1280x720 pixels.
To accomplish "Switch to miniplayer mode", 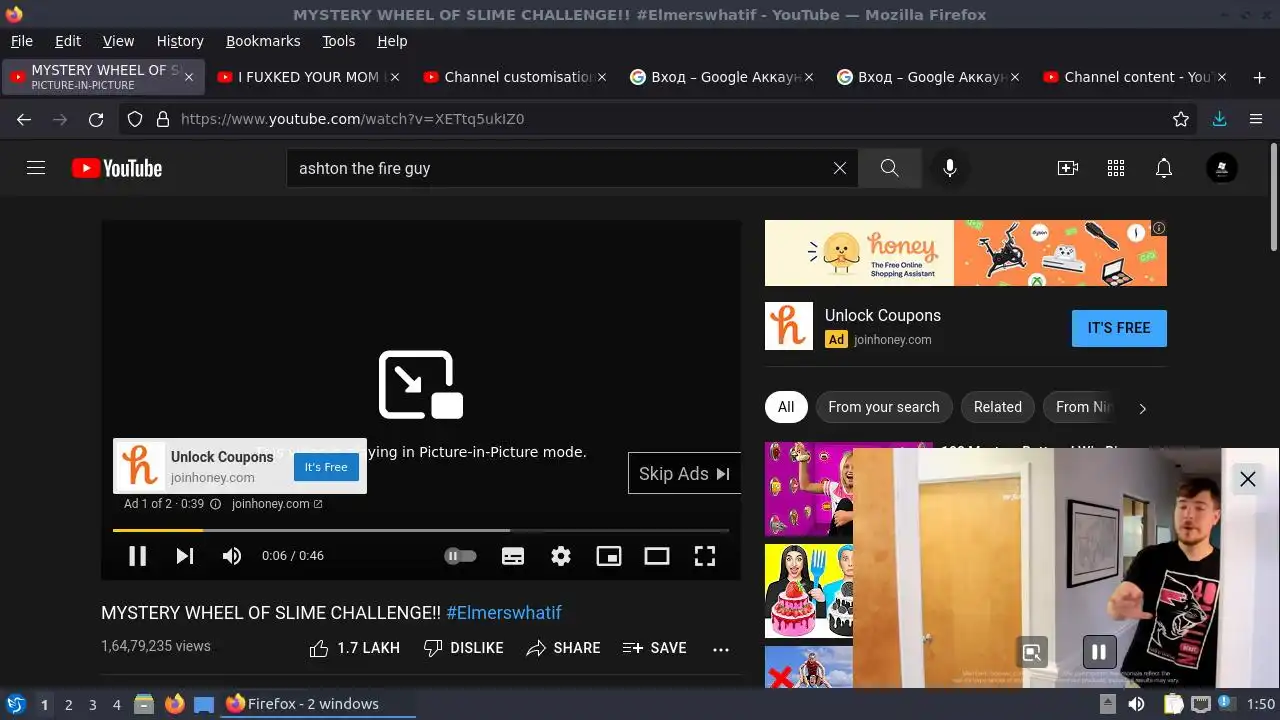I will pos(609,556).
